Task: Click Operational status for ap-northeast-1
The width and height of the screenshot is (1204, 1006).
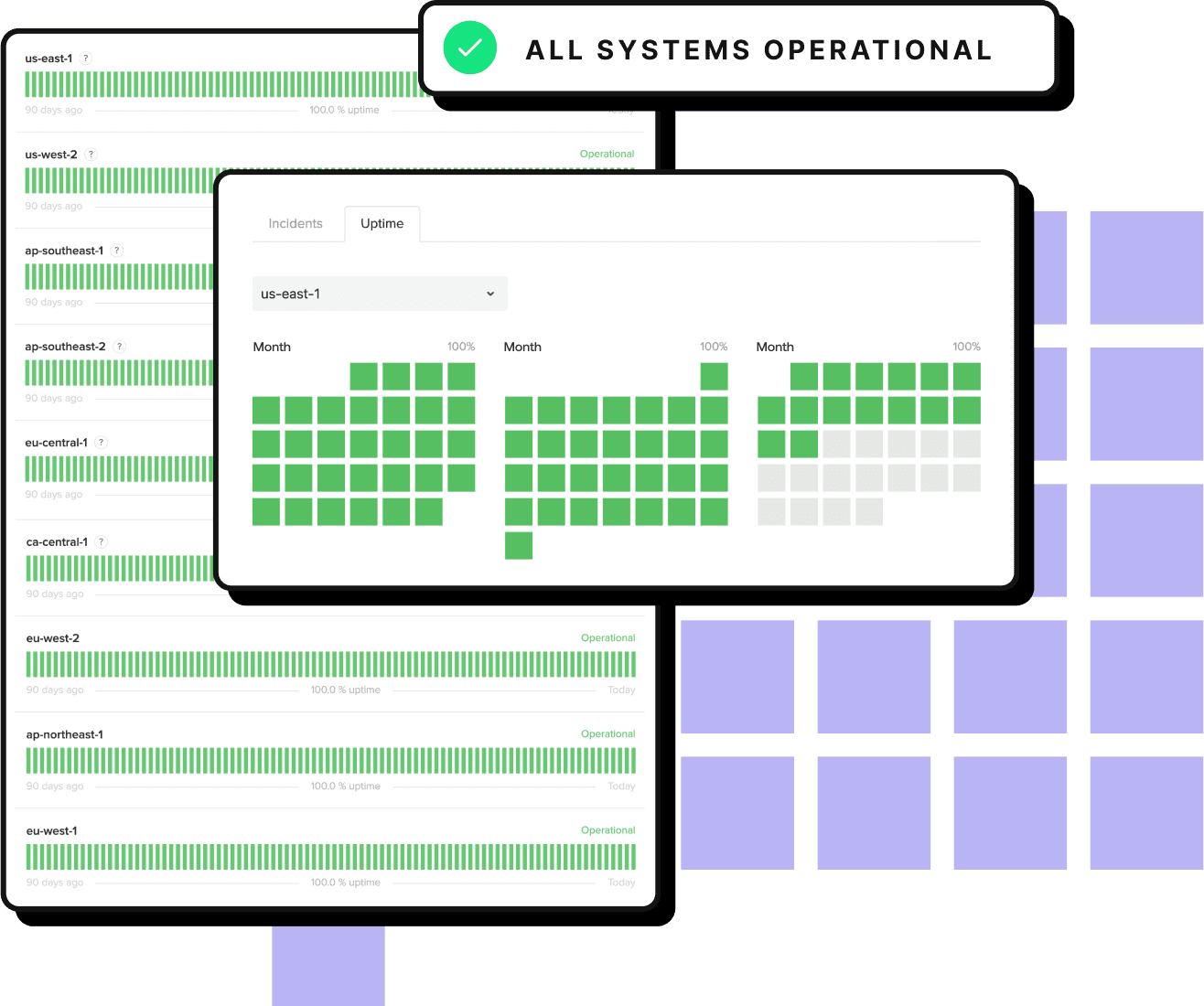Action: (608, 733)
